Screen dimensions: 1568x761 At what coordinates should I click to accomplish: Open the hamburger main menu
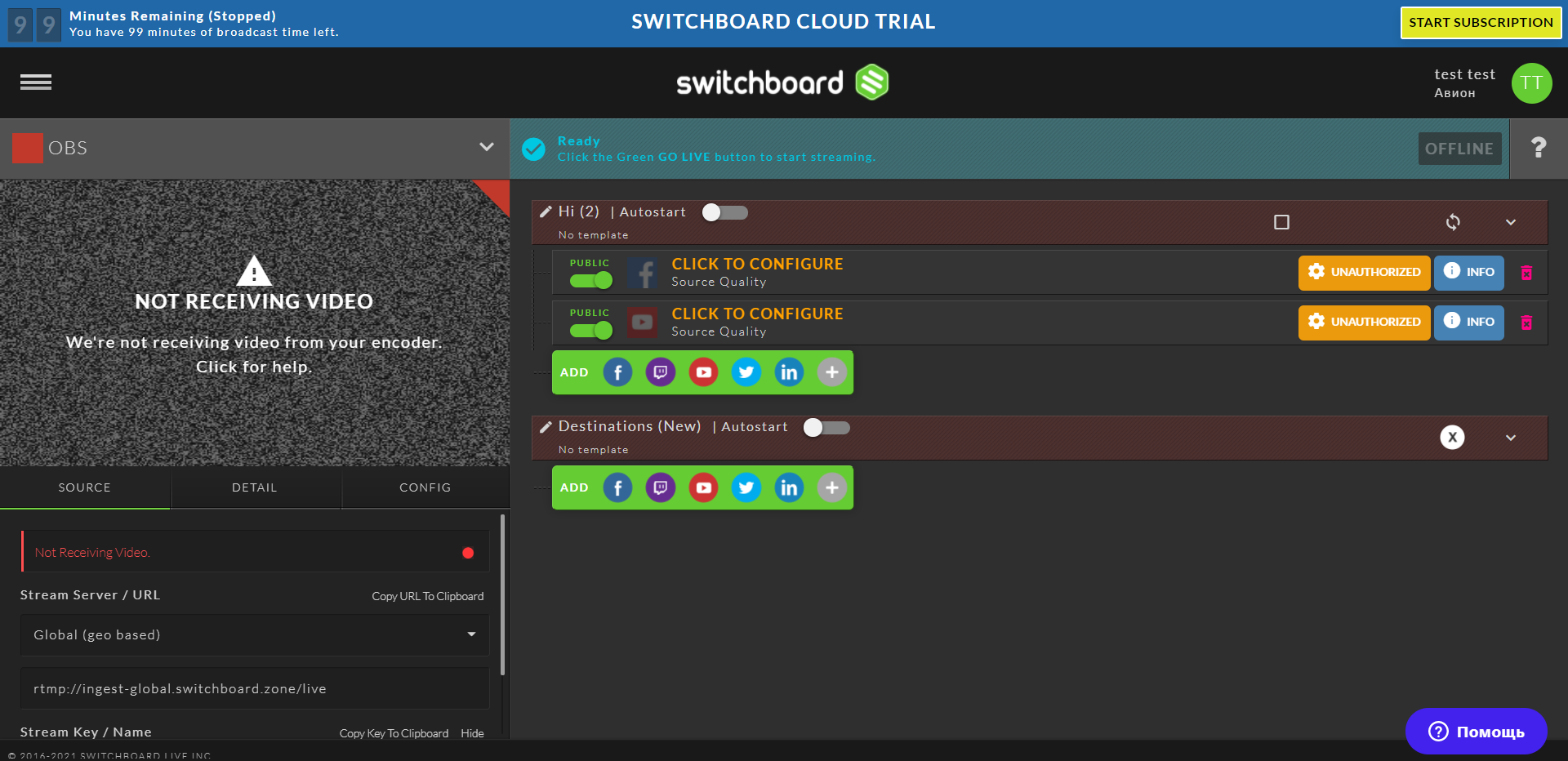tap(36, 82)
